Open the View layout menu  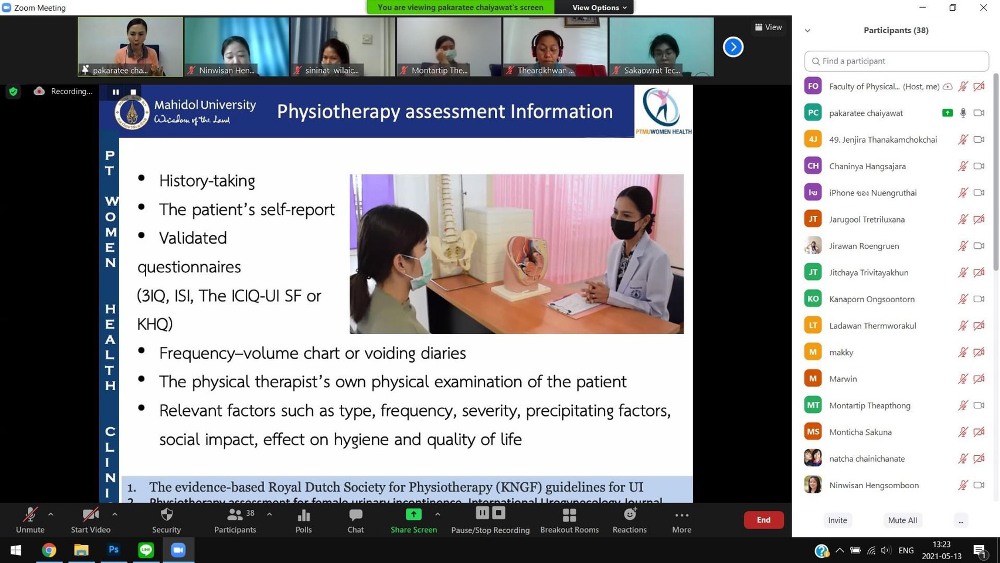click(768, 27)
